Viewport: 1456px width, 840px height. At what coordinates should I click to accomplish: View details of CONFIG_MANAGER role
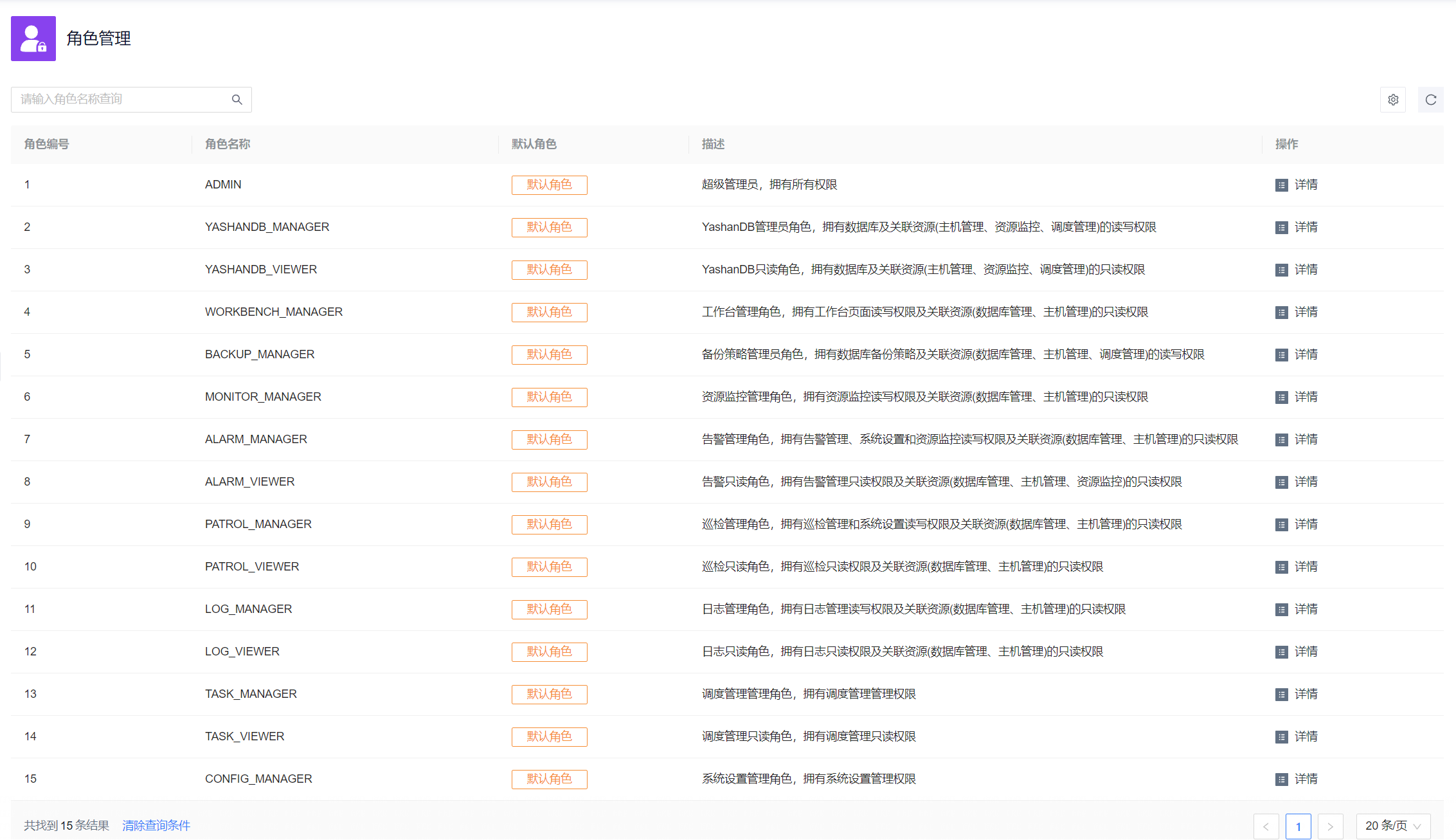pos(1304,779)
